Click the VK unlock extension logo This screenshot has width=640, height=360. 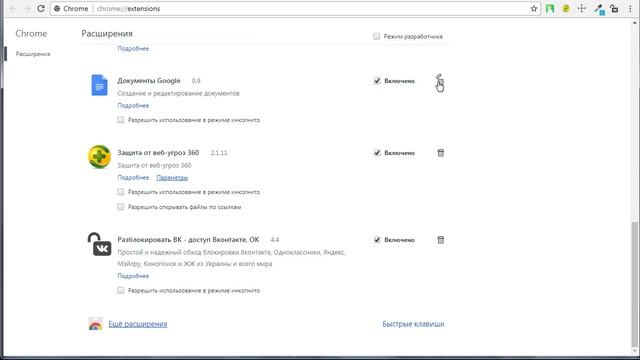click(x=99, y=244)
